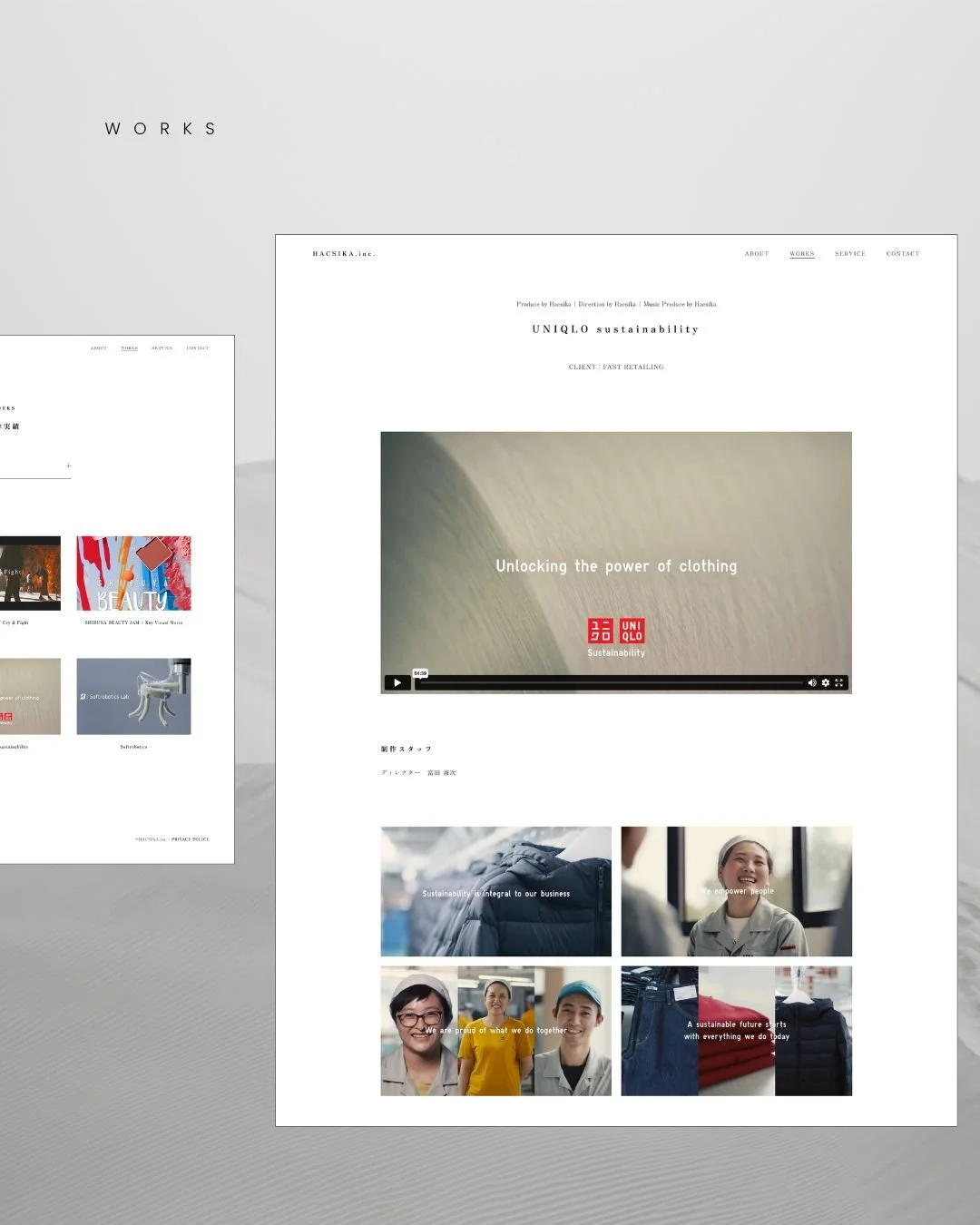Open 'We are proud of what we do together' image

click(x=496, y=1031)
